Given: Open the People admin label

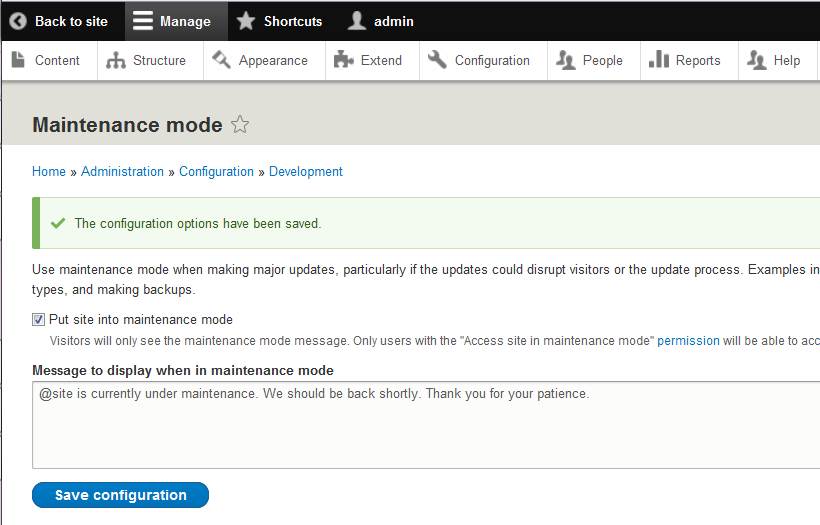Looking at the screenshot, I should click(602, 61).
